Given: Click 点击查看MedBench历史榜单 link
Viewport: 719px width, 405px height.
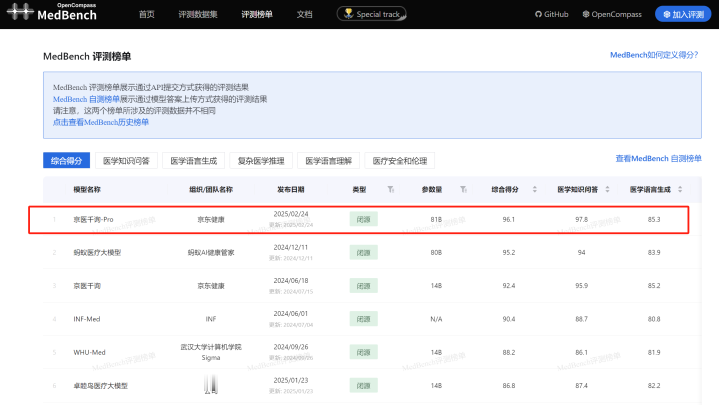Looking at the screenshot, I should [101, 122].
